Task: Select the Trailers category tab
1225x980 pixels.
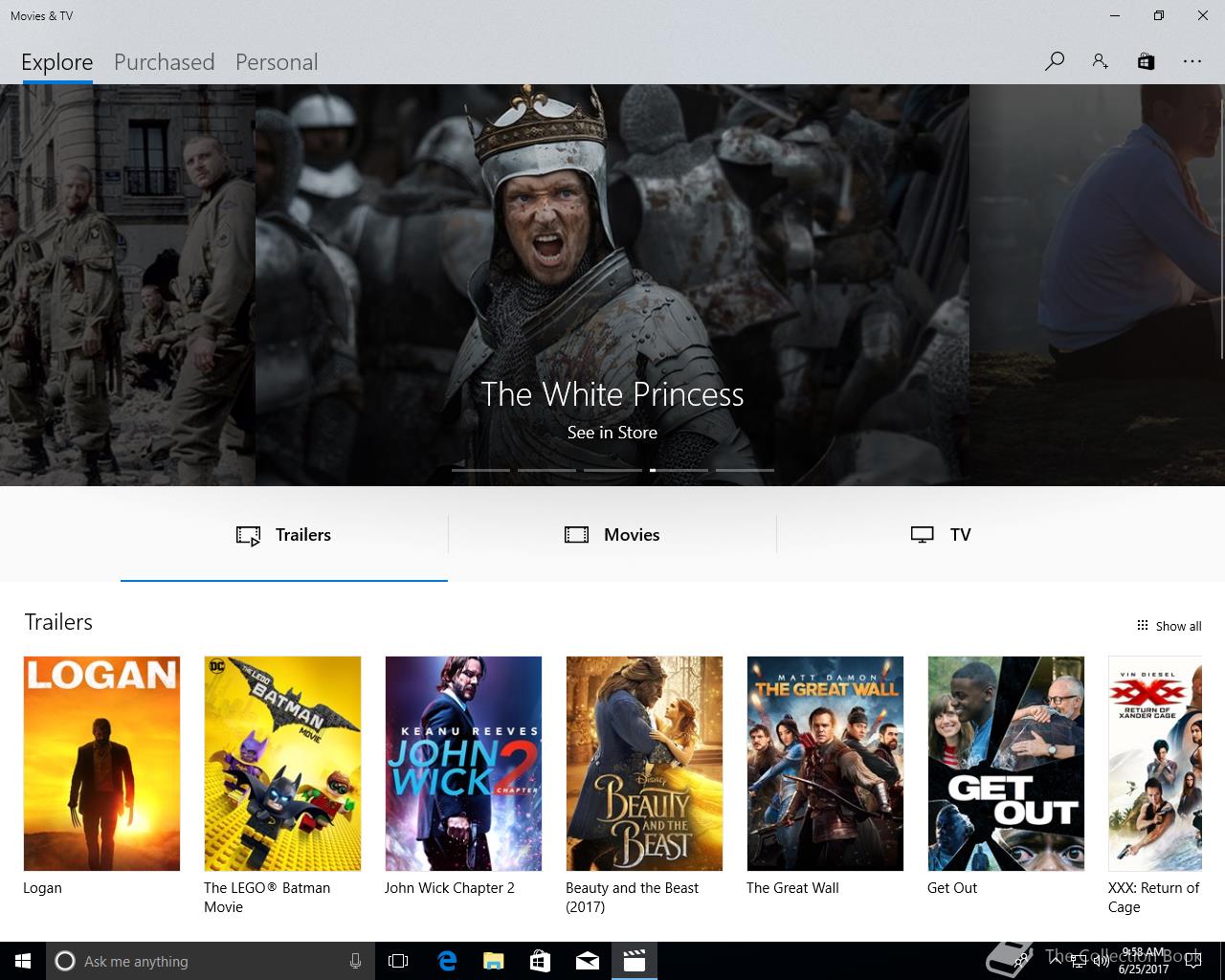Action: pyautogui.click(x=284, y=535)
